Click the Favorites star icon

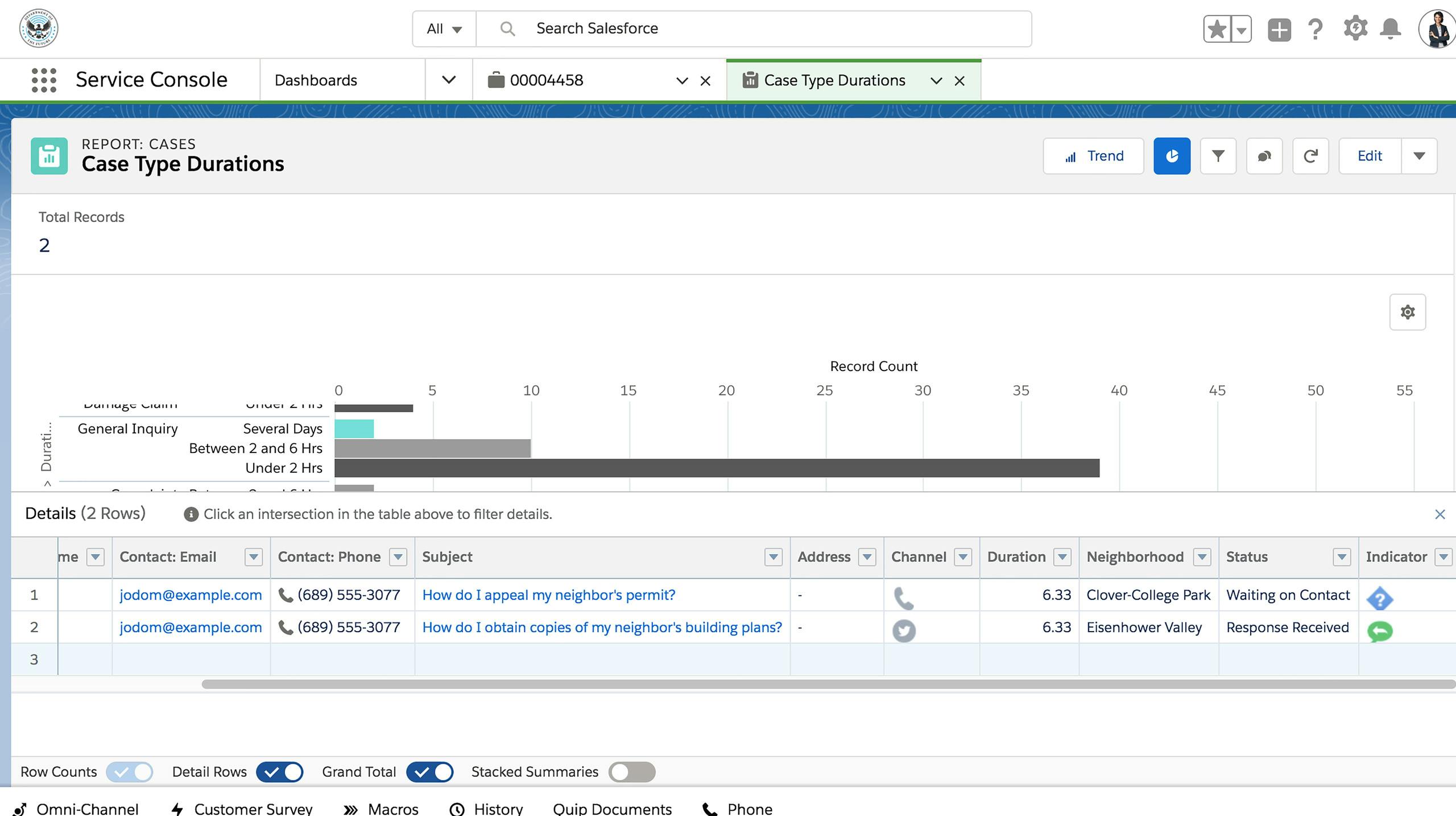click(1217, 28)
